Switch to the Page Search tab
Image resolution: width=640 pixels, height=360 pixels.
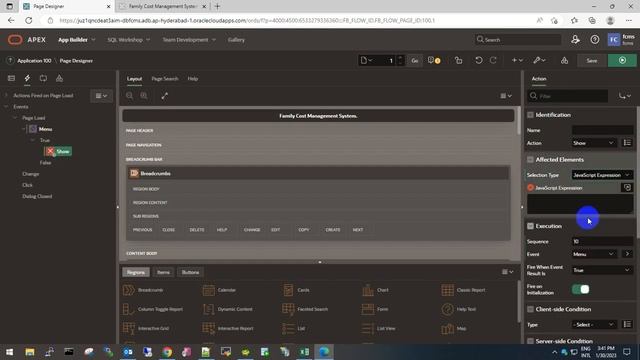[x=165, y=78]
